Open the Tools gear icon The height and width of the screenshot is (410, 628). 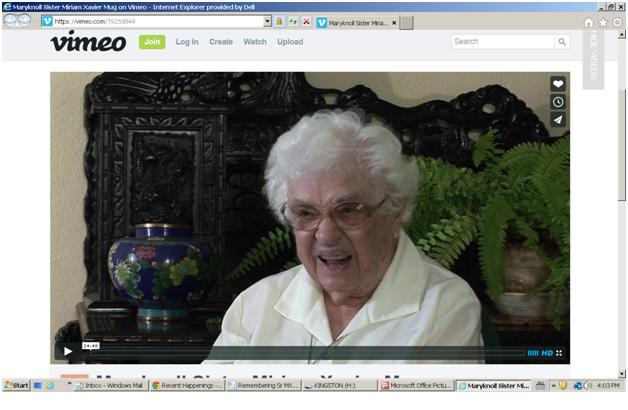[x=618, y=23]
